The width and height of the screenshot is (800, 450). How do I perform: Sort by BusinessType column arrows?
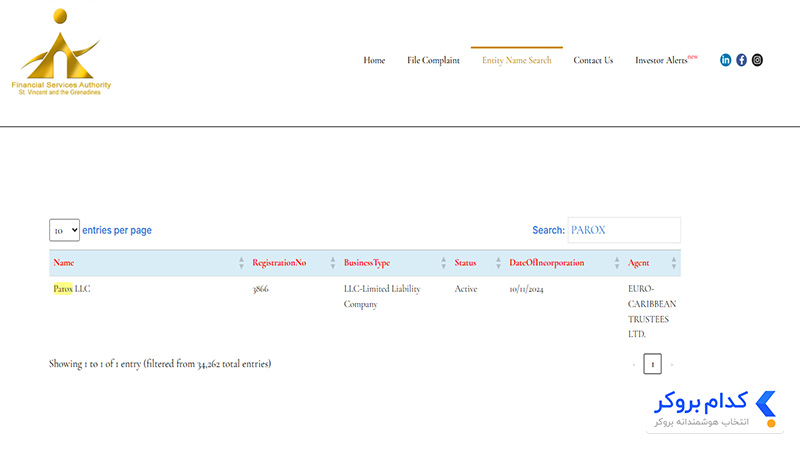tap(443, 263)
